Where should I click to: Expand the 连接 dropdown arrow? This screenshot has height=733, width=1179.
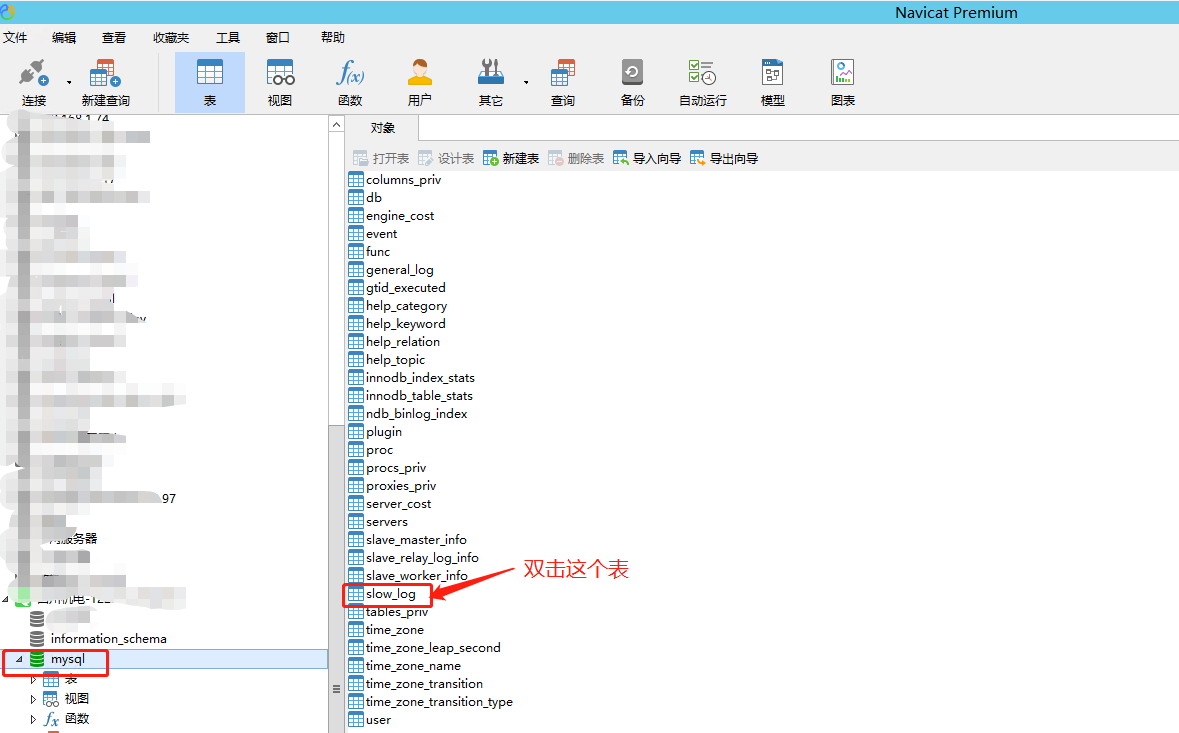pos(69,83)
